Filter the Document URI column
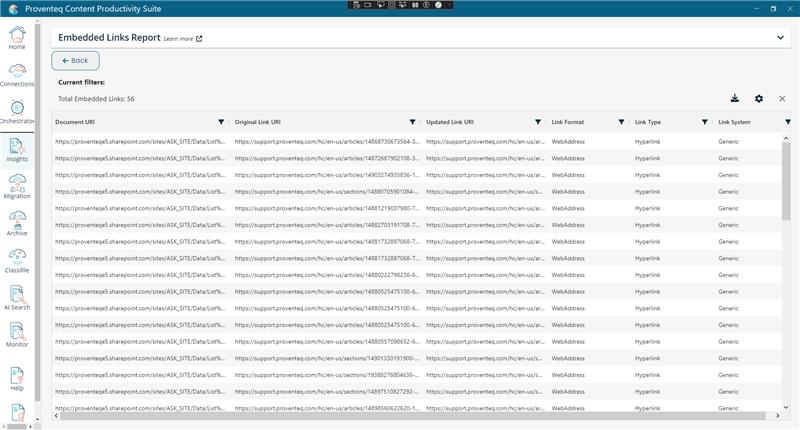Image resolution: width=800 pixels, height=430 pixels. click(x=221, y=122)
